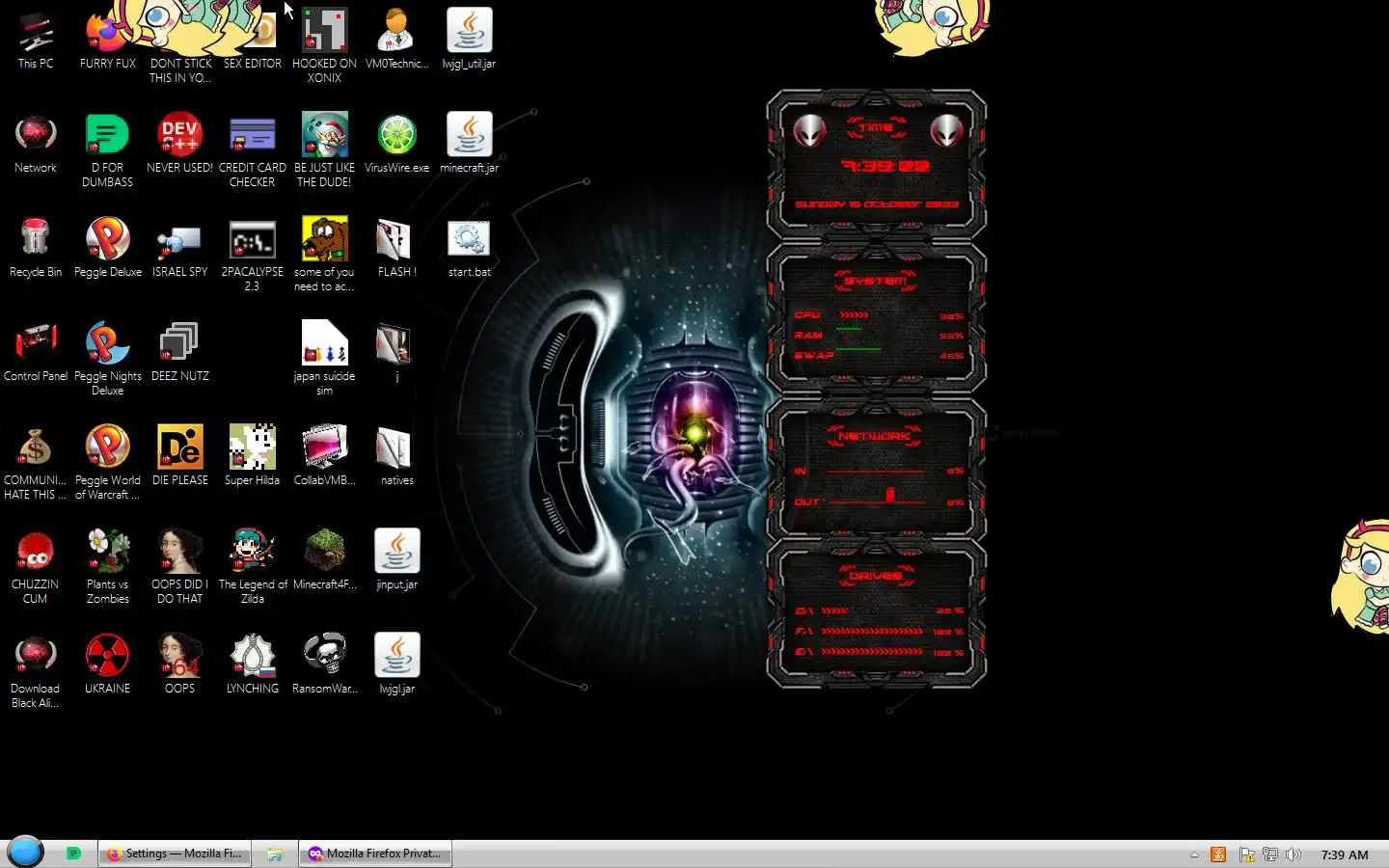1389x868 pixels.
Task: Click the RAM usage row
Action: (x=879, y=336)
